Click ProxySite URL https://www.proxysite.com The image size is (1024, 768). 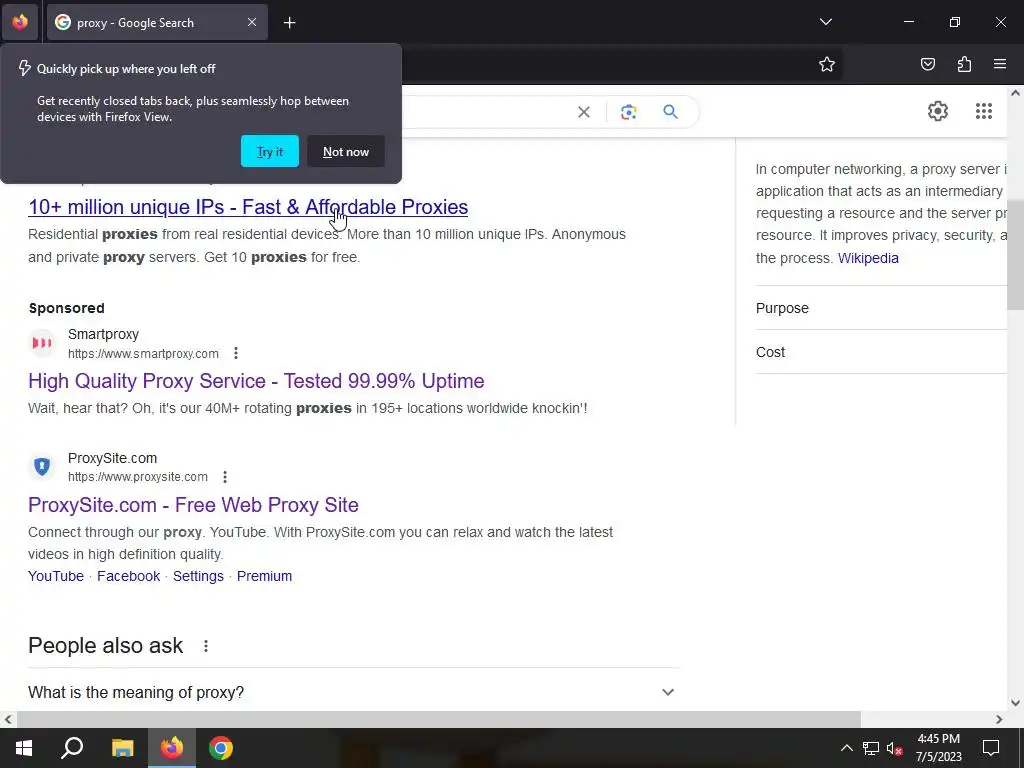(138, 477)
